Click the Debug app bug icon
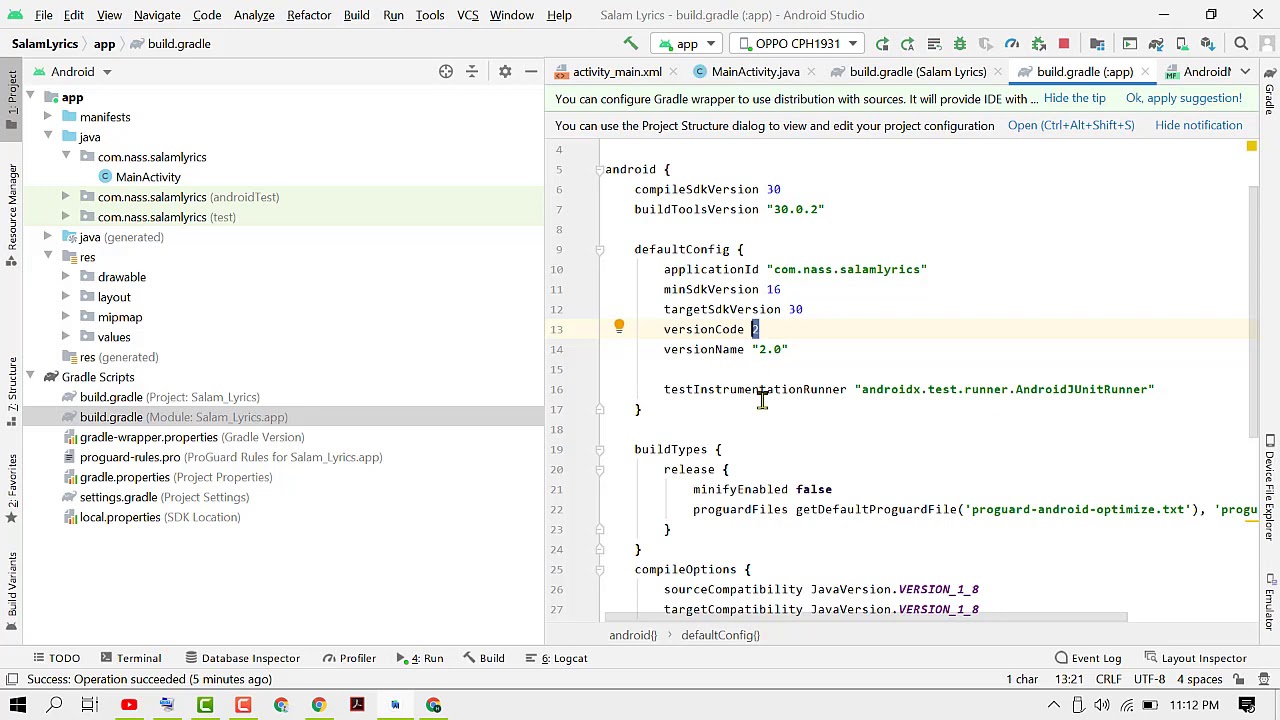Viewport: 1280px width, 720px height. [960, 44]
